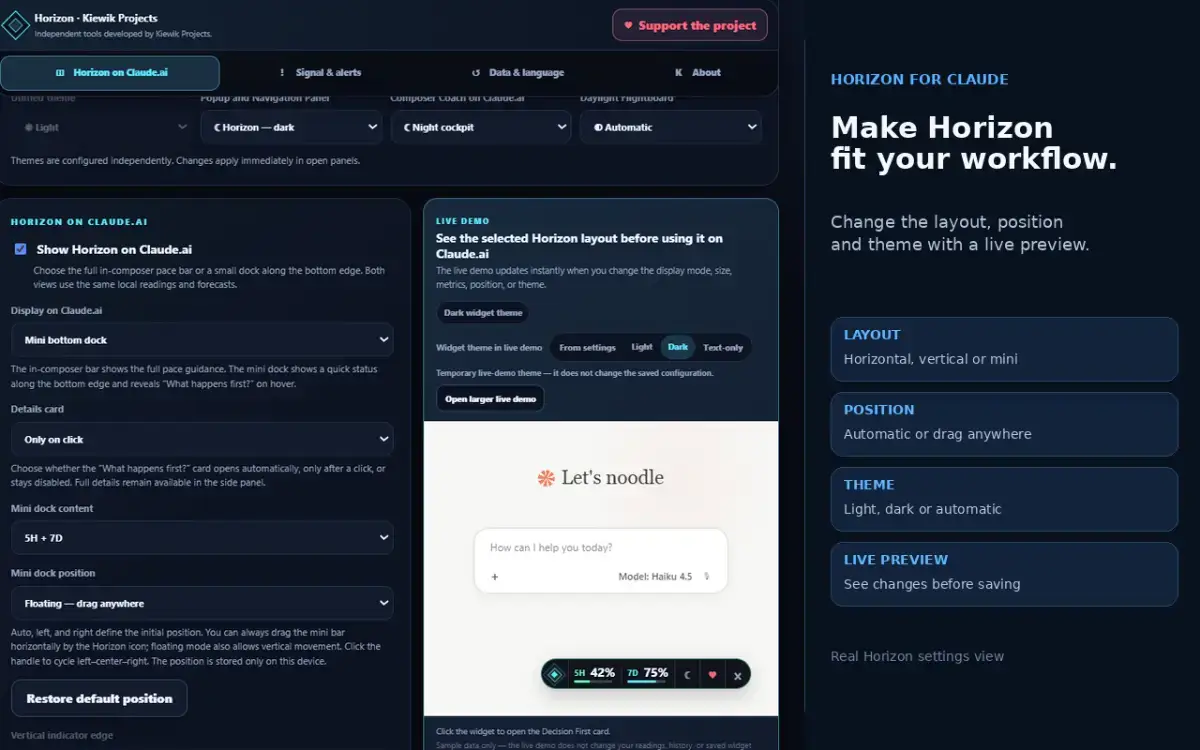1200x750 pixels.
Task: Open the Mini dock position dropdown
Action: coord(202,603)
